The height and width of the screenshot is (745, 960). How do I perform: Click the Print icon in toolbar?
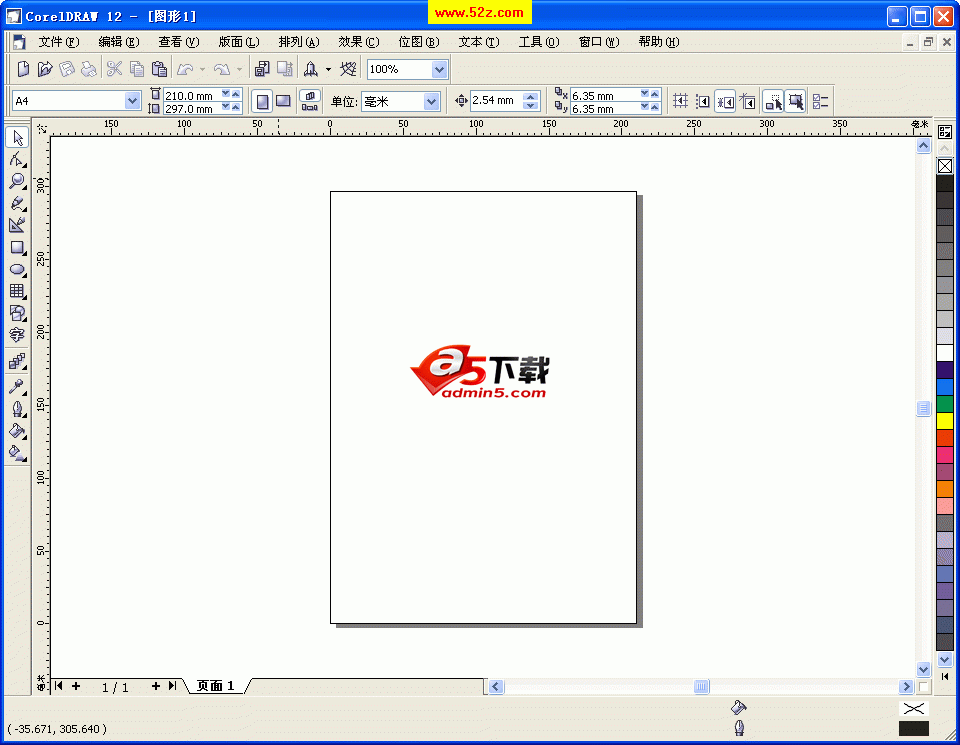[88, 69]
